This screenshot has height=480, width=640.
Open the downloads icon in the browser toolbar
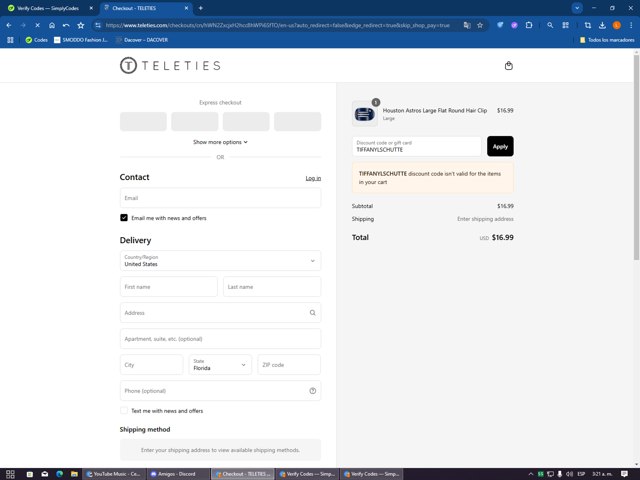(x=602, y=25)
